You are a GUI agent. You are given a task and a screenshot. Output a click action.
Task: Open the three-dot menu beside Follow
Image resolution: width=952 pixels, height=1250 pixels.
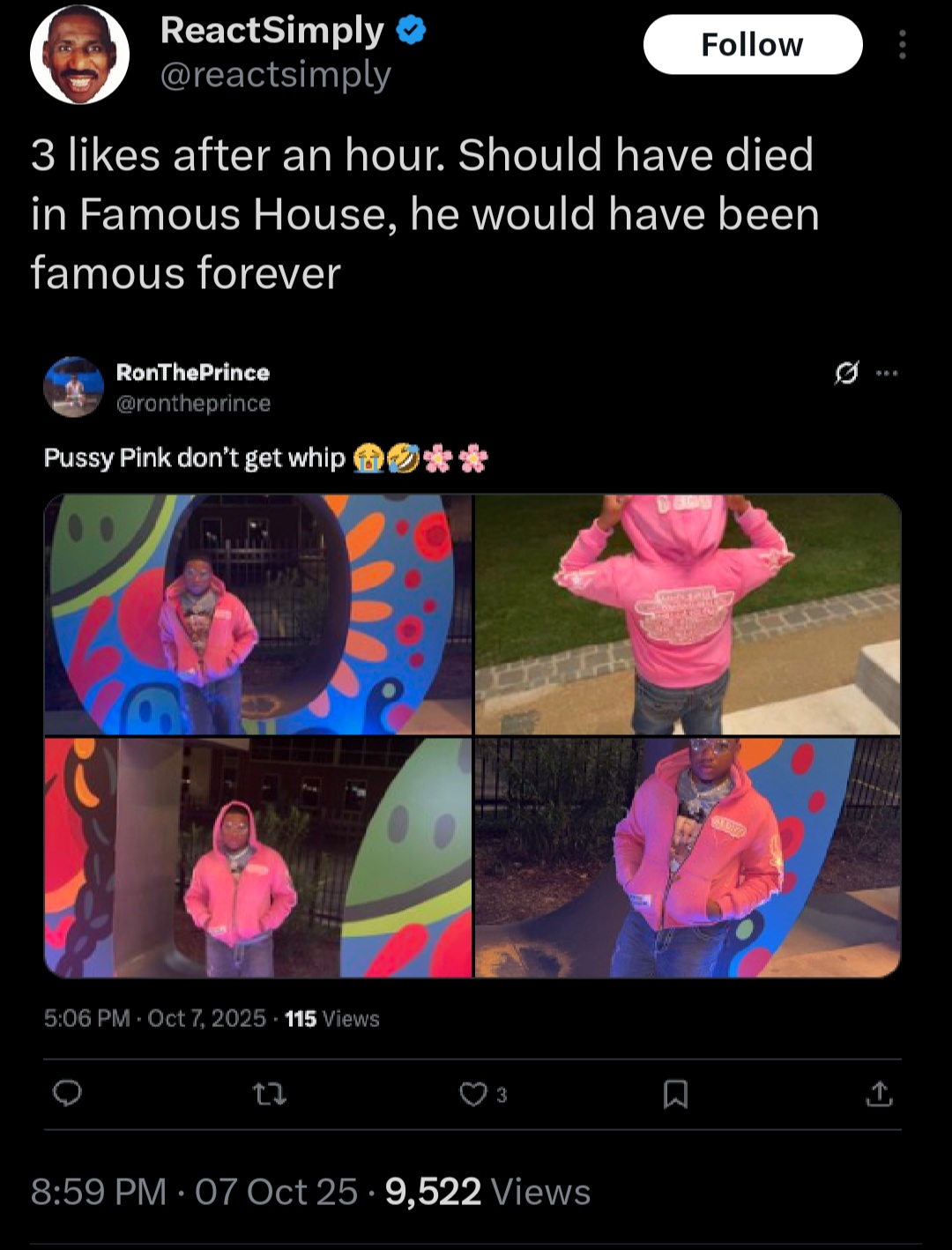[x=902, y=45]
